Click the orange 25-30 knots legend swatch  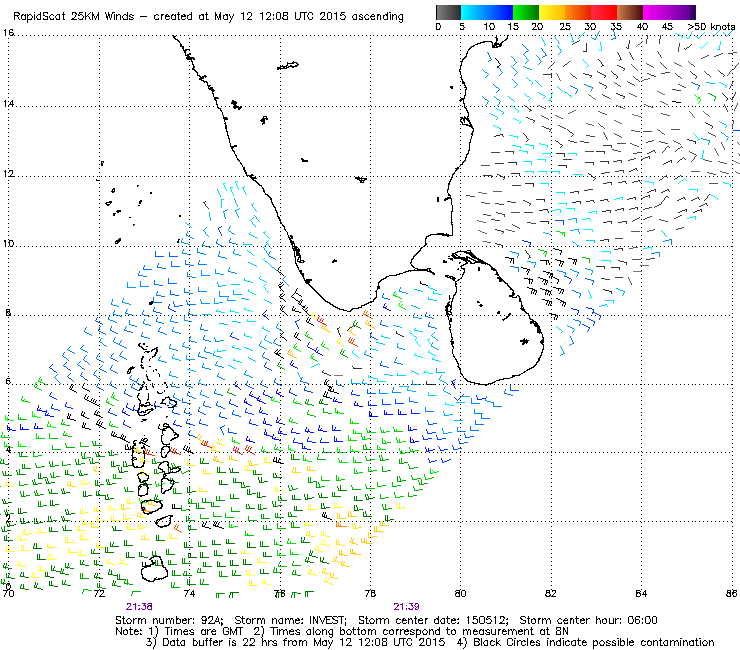(578, 12)
